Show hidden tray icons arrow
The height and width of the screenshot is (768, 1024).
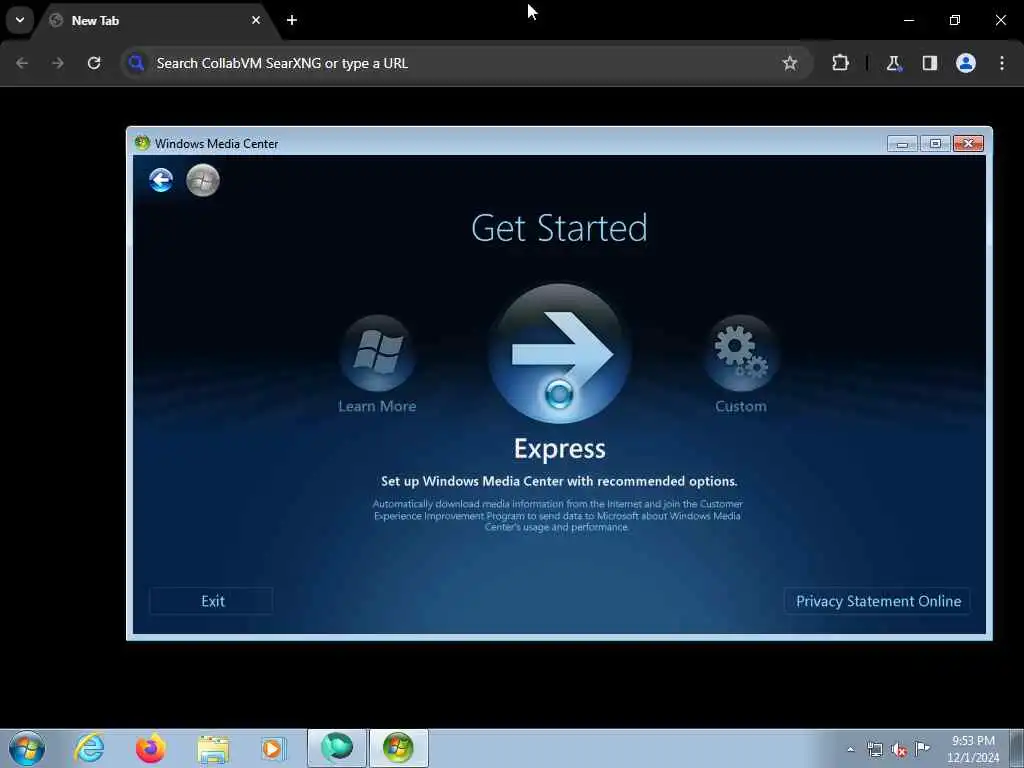850,749
